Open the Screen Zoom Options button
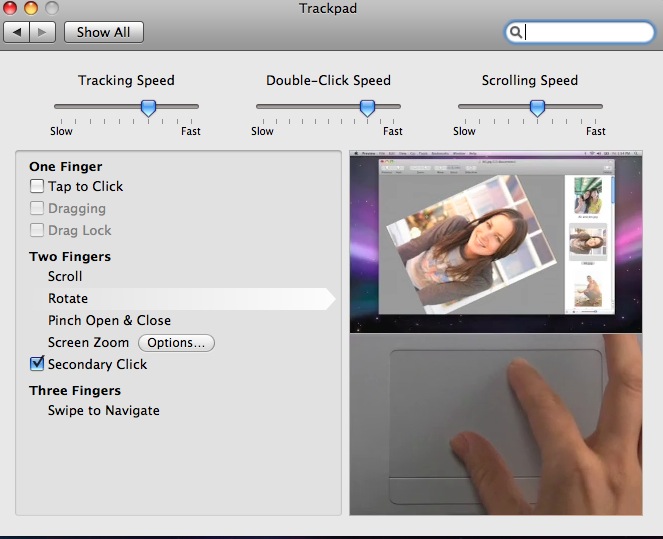The image size is (663, 539). pos(176,342)
